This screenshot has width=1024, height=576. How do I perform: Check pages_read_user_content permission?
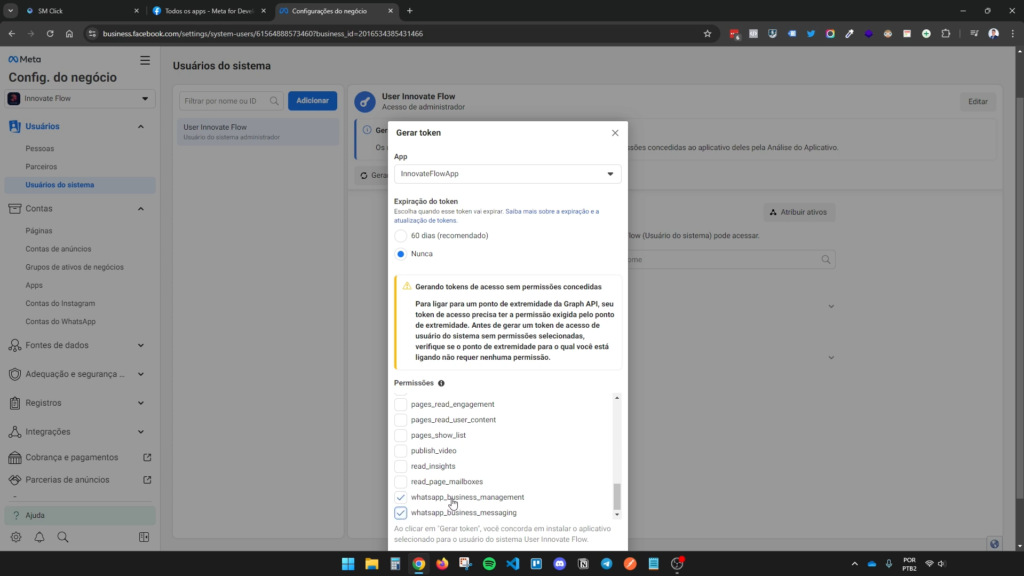pyautogui.click(x=400, y=420)
